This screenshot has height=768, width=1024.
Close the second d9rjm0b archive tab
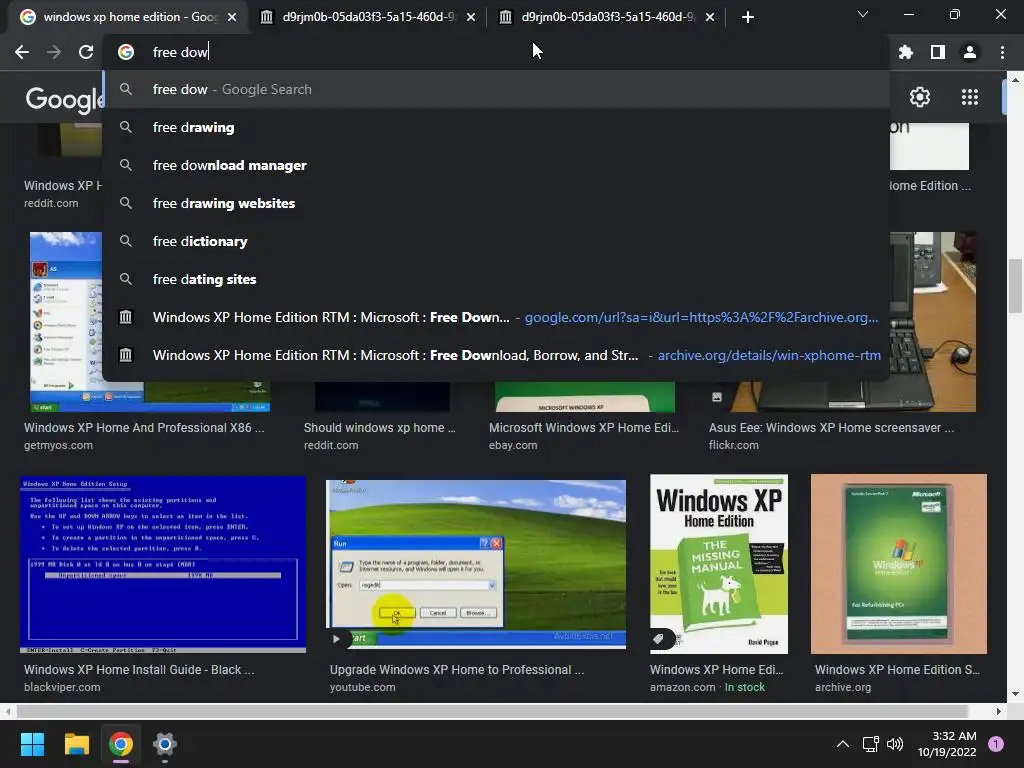tap(471, 18)
